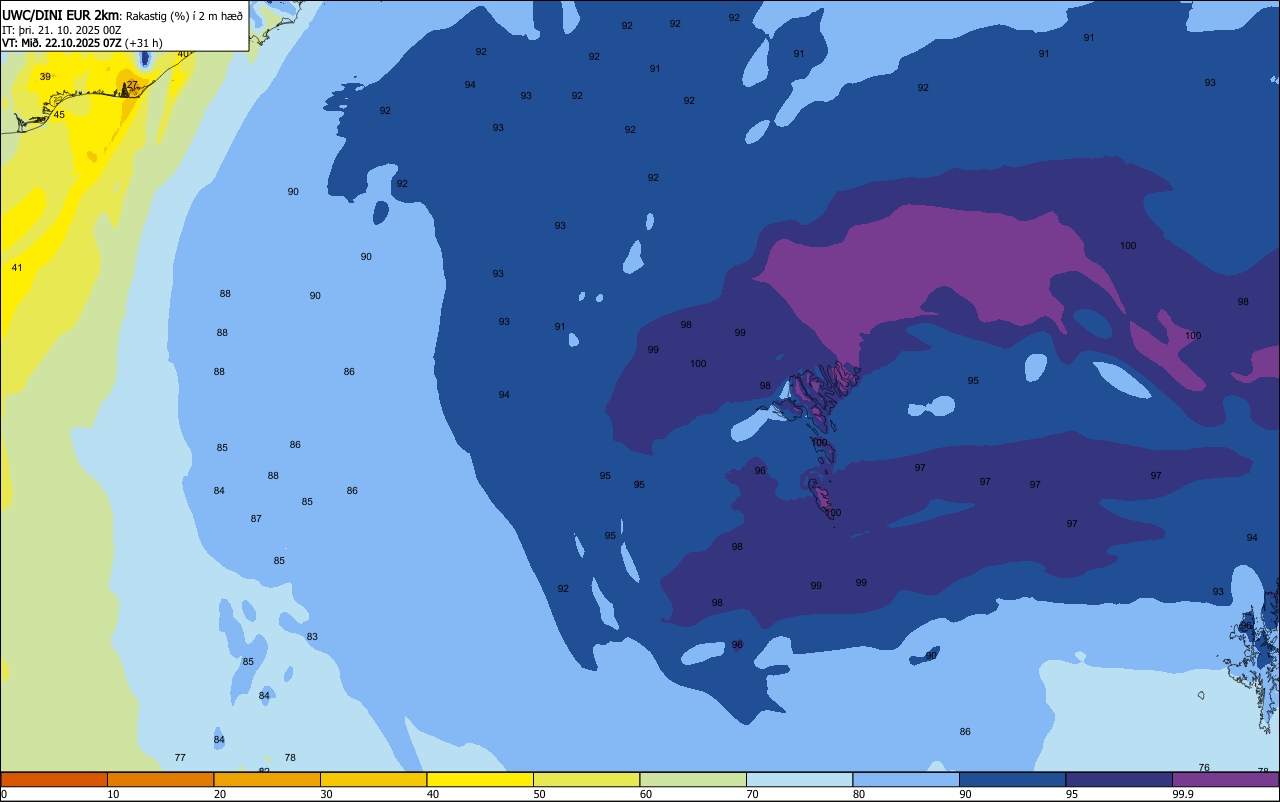Click the dark orange 0–10 legend swatch
1280x802 pixels.
(x=54, y=779)
